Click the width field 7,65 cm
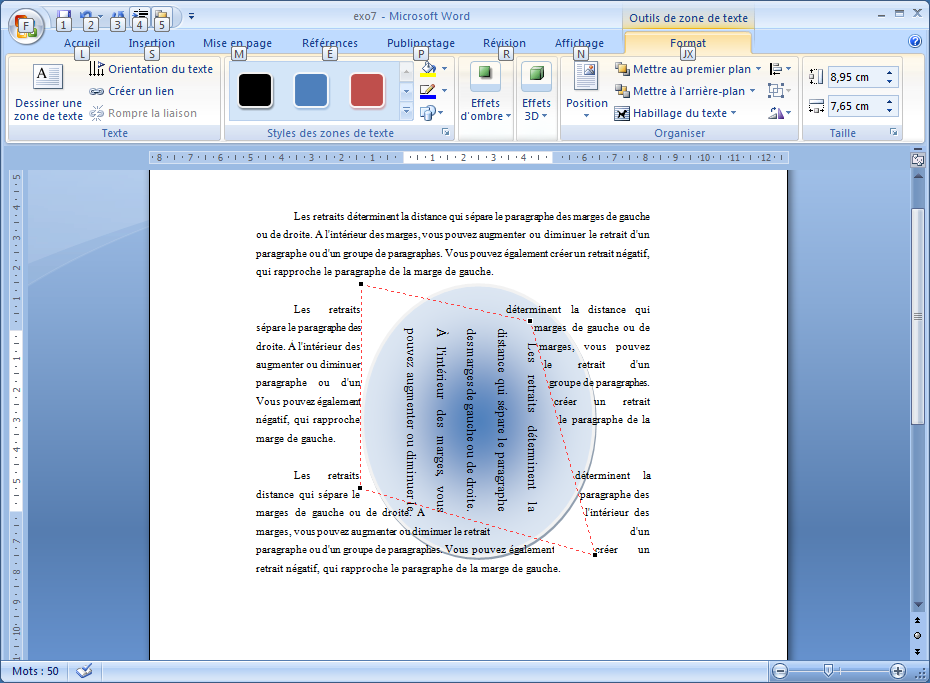Viewport: 930px width, 683px height. (855, 106)
